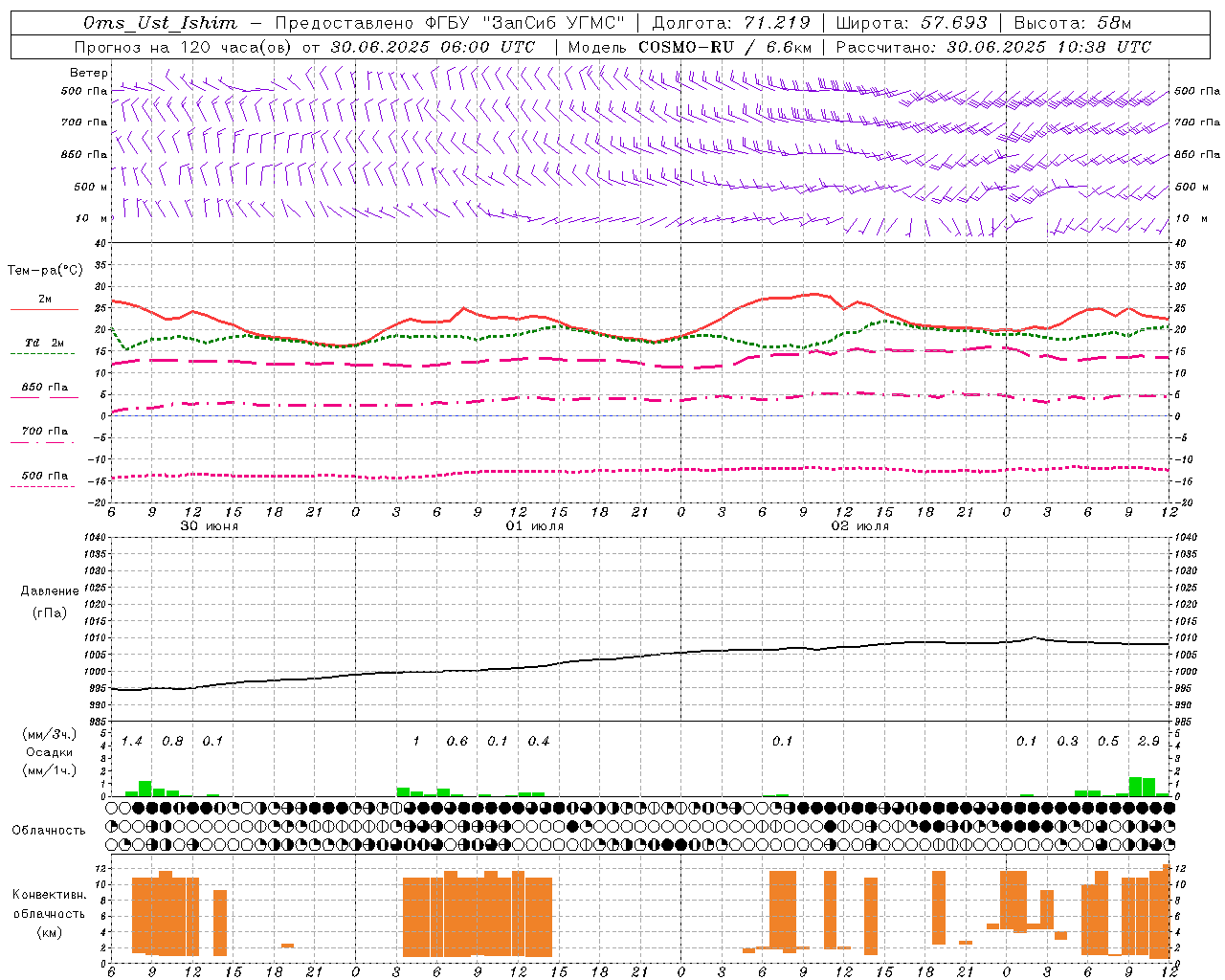
Task: Click the Рассчитано 30.06.2025 10:38 UTC text
Action: [993, 47]
